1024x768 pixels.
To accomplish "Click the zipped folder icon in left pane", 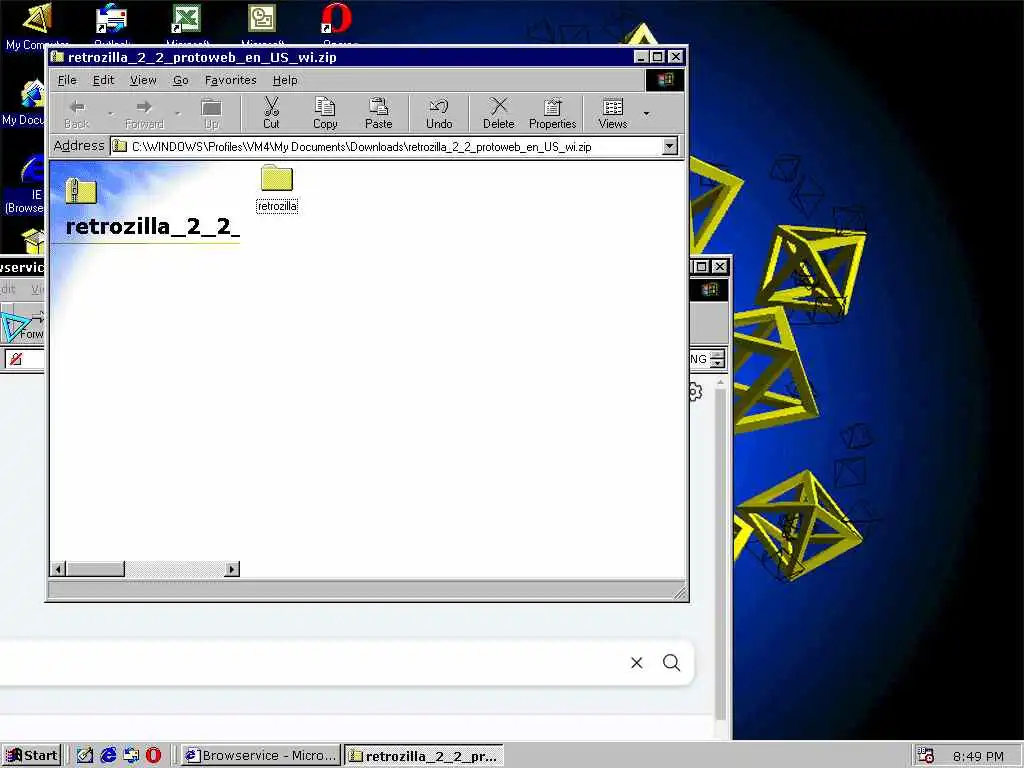I will 81,191.
